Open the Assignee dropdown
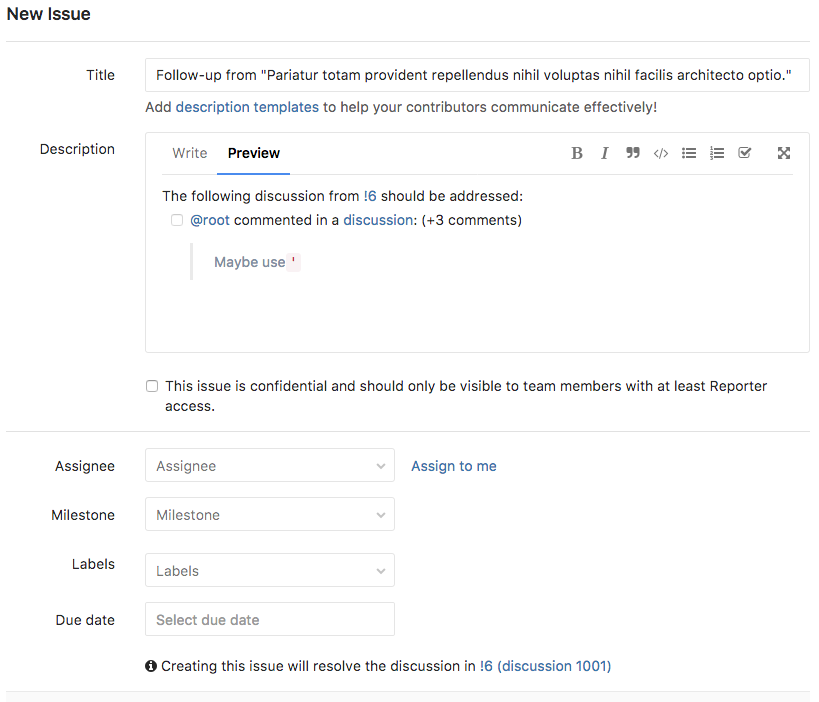This screenshot has height=702, width=819. tap(270, 466)
